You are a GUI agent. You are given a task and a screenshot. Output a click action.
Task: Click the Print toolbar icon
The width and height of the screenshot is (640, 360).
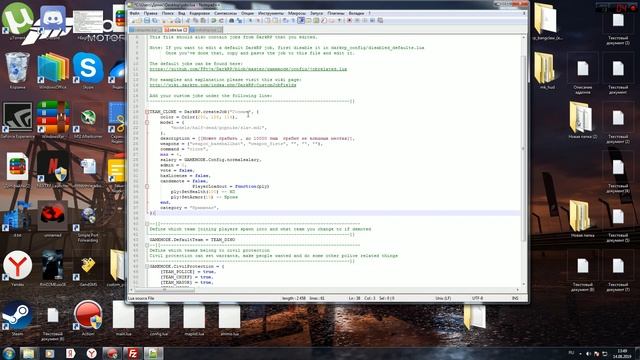[x=178, y=20]
